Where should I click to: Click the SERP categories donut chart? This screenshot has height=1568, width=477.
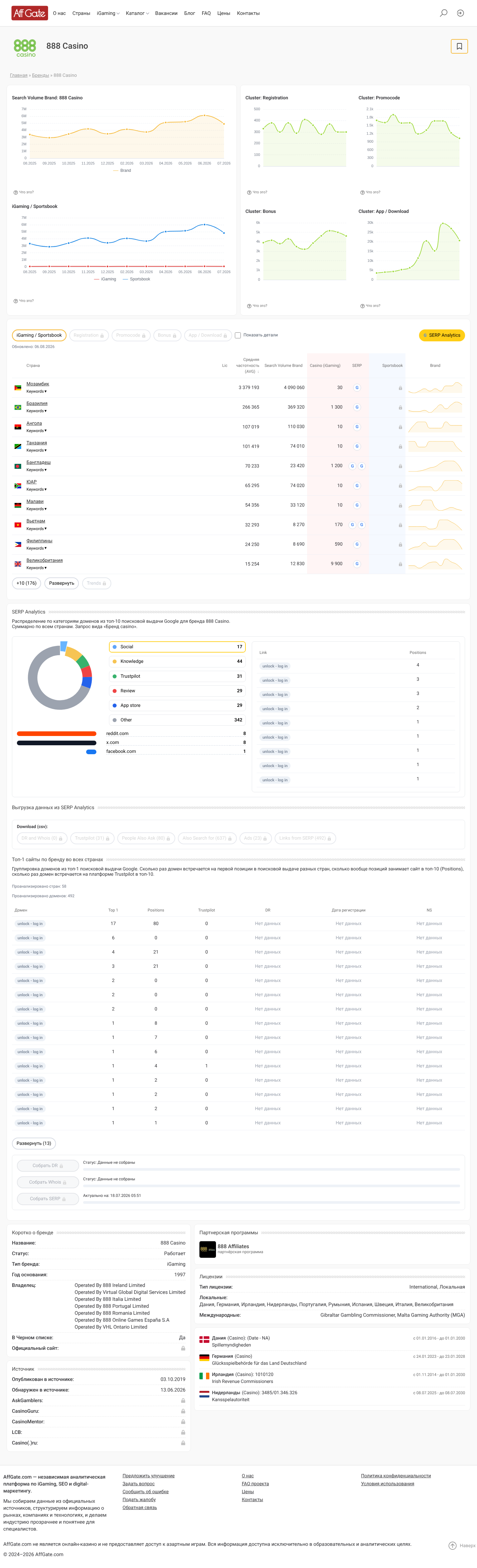[60, 677]
